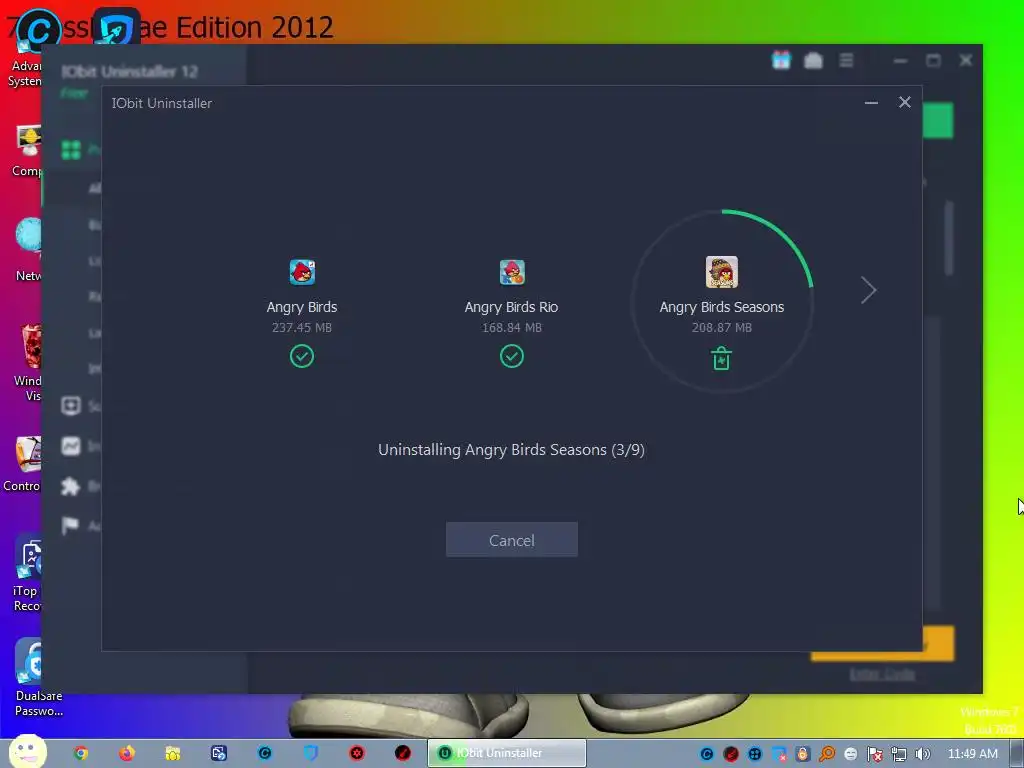
Task: Click the flag Action Center sidebar icon
Action: [70, 525]
